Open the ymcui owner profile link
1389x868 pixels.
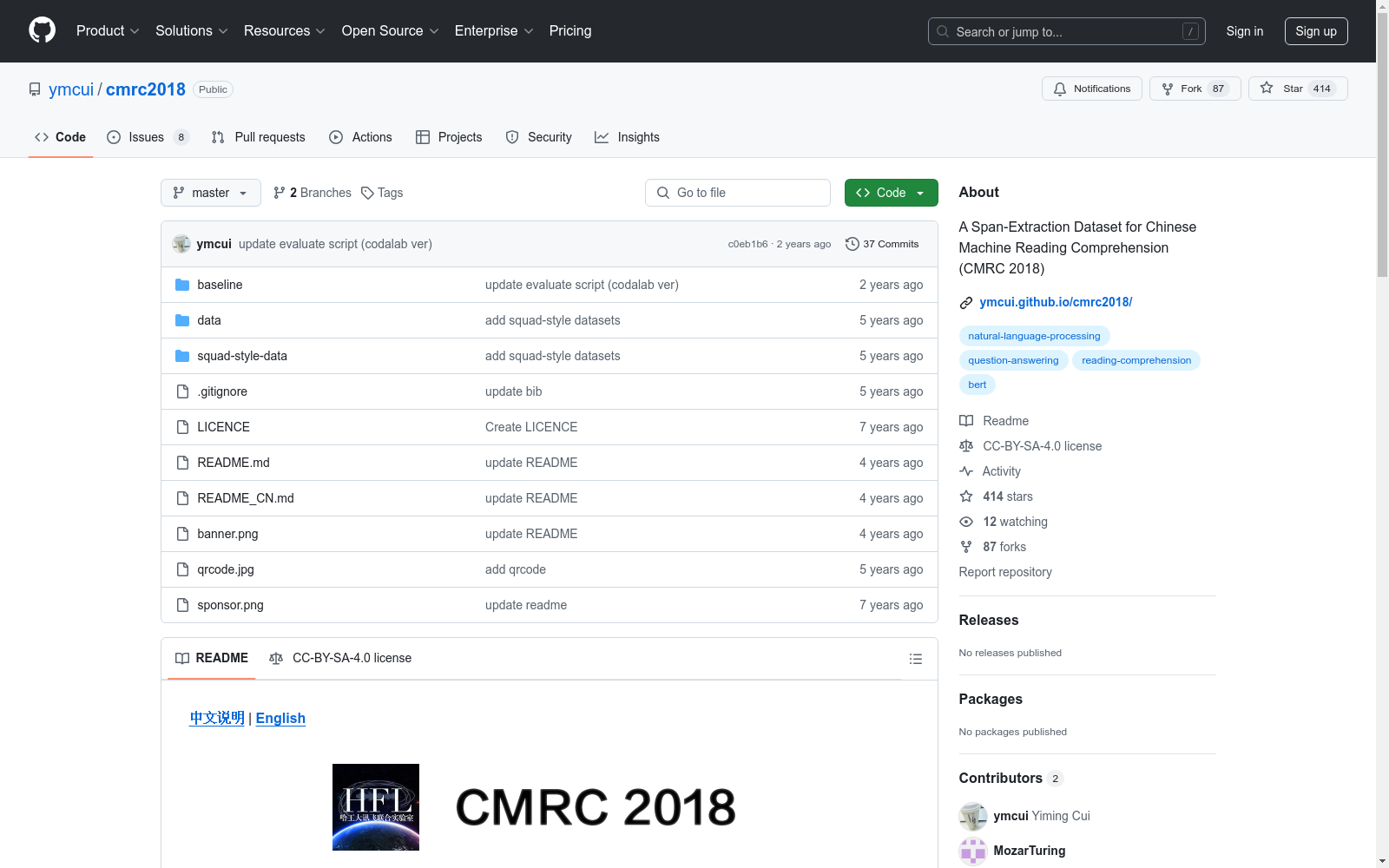71,89
